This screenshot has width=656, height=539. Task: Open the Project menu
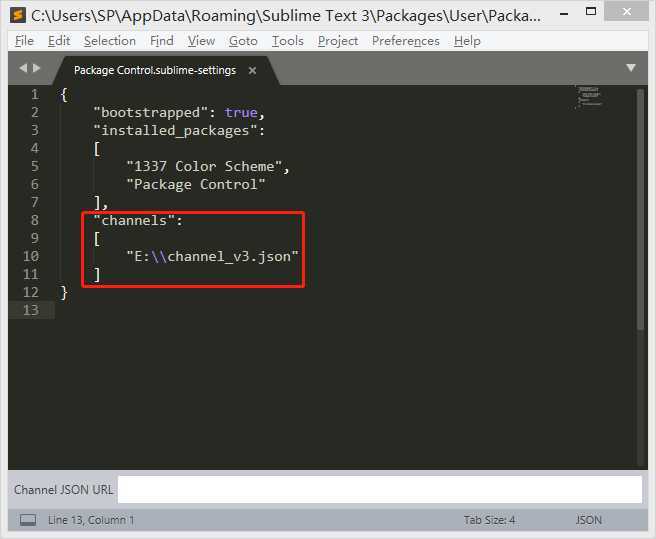[x=338, y=41]
